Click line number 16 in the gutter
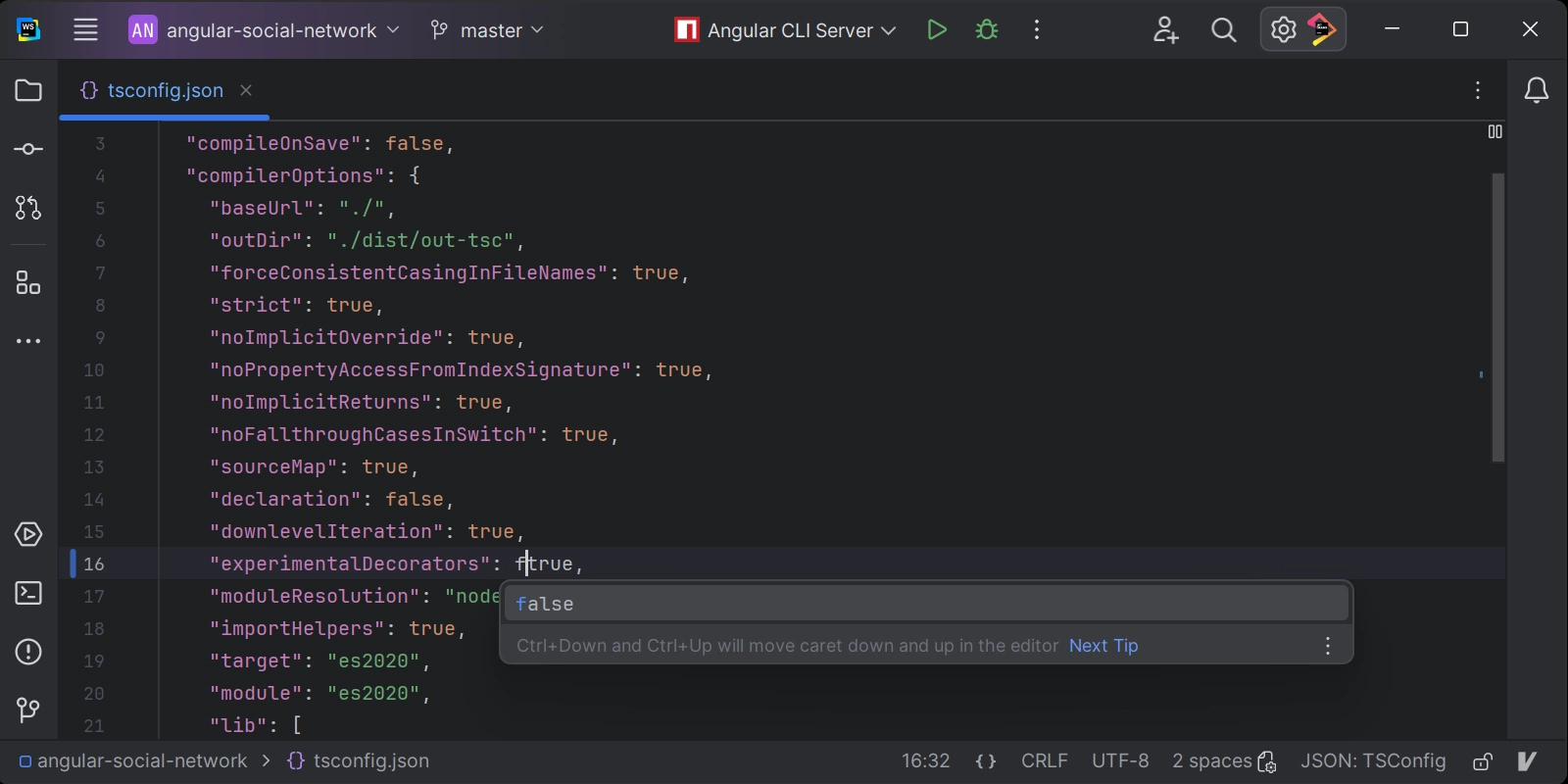 (94, 563)
